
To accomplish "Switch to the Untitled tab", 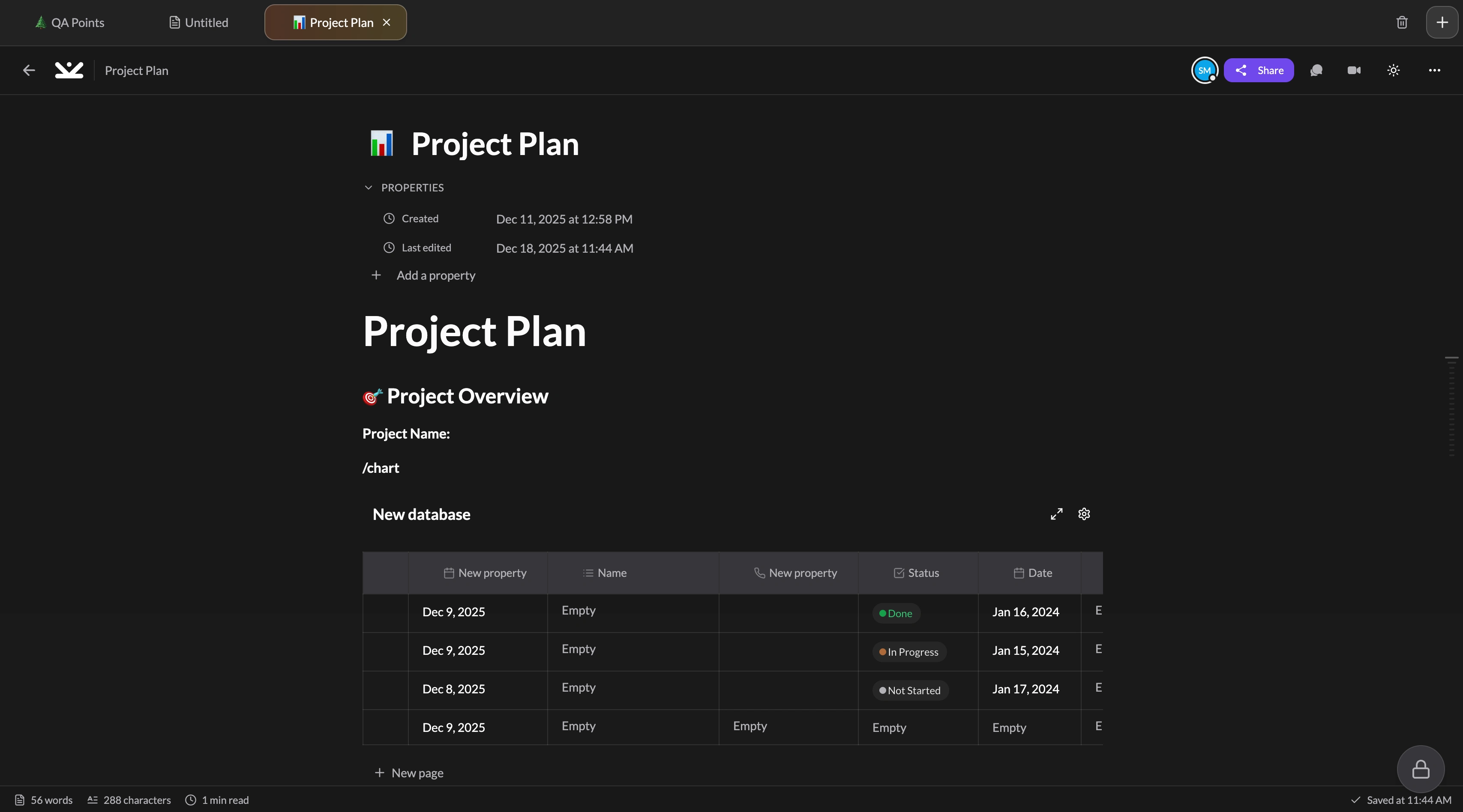I will 199,23.
